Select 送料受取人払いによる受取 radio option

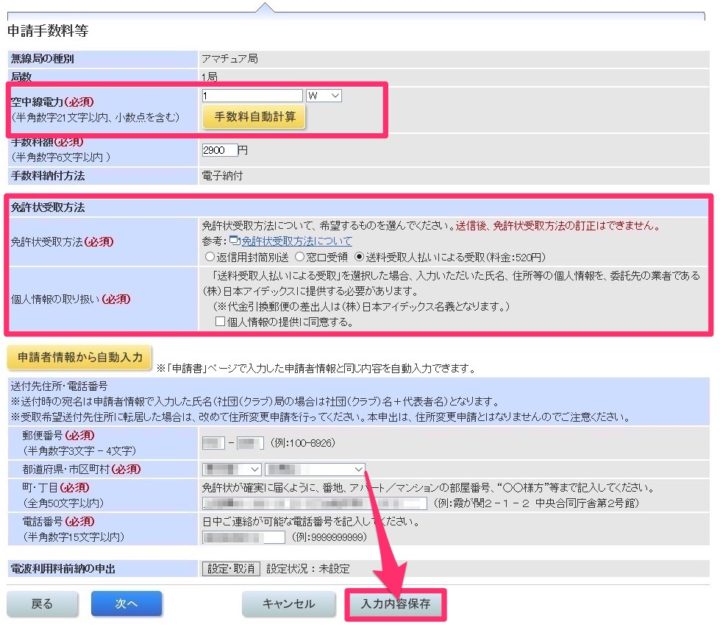(360, 256)
